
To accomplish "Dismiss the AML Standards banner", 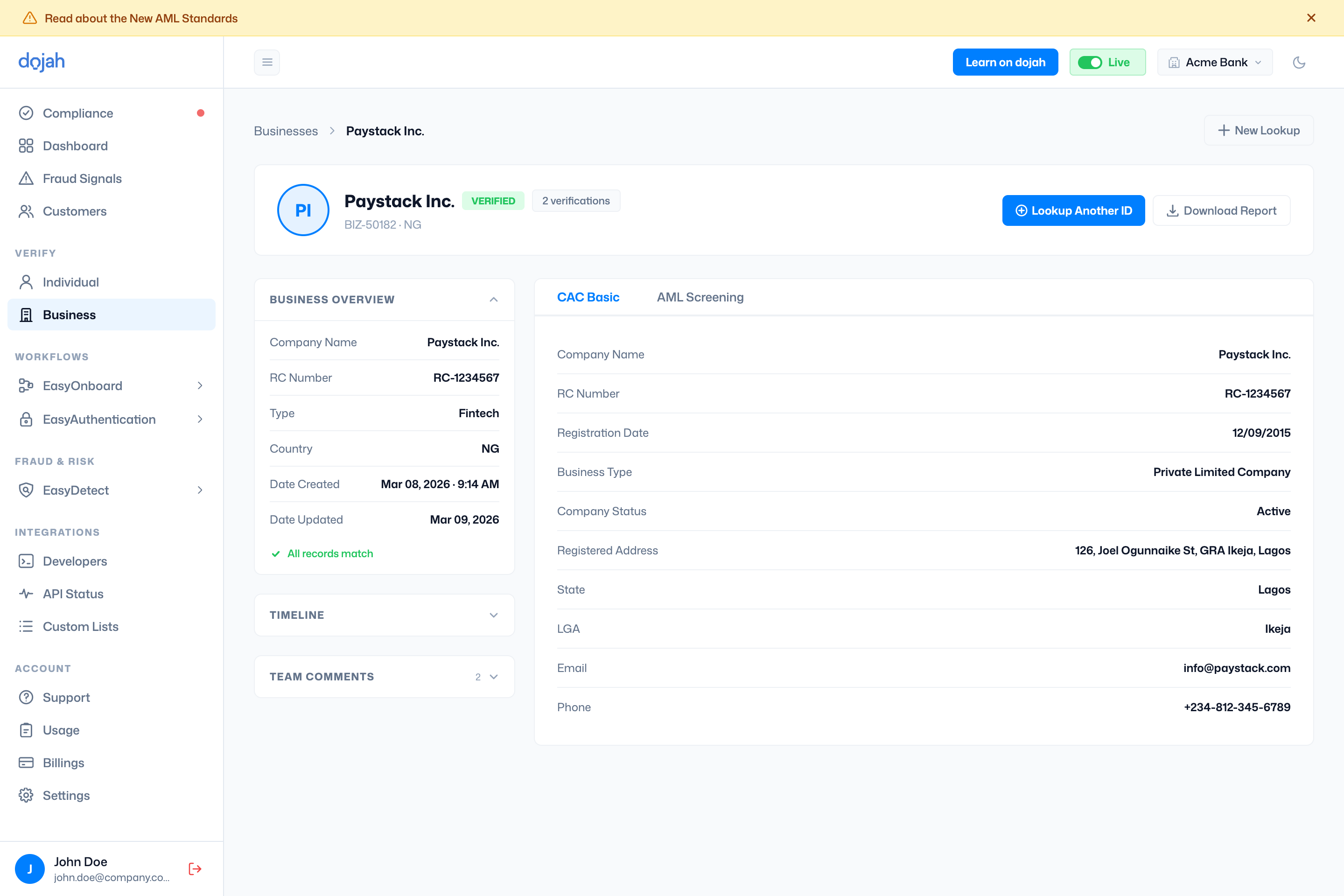I will click(x=1311, y=18).
